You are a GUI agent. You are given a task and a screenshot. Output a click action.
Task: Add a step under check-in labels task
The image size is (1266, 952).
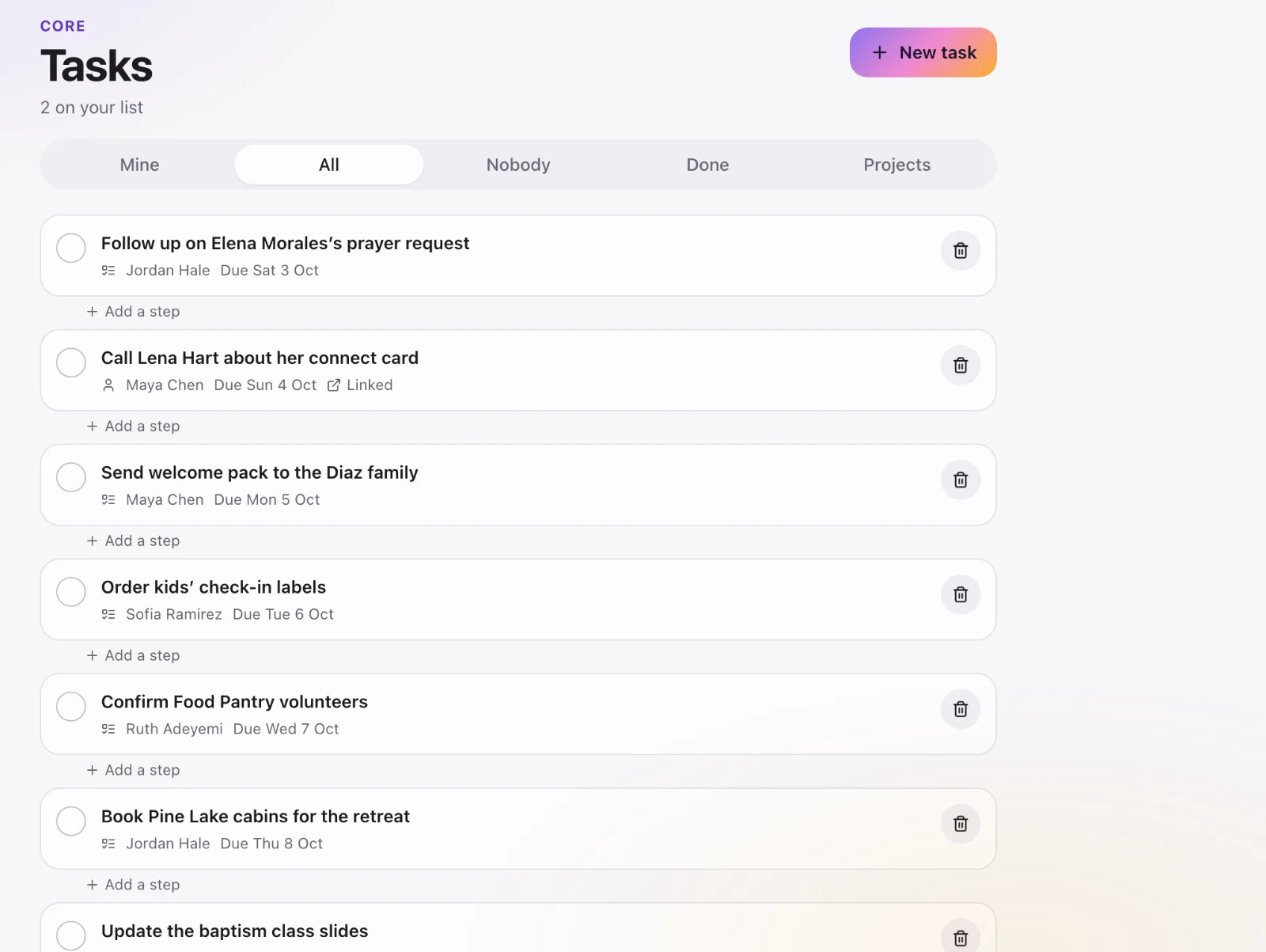133,656
